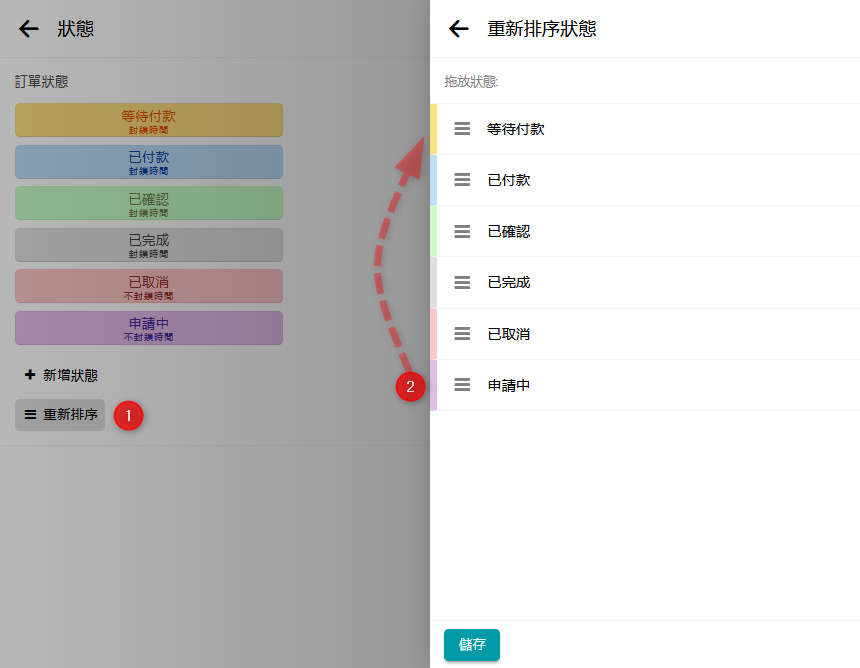The width and height of the screenshot is (860, 668).
Task: Click drag handle icon for 已付款
Action: coord(462,180)
